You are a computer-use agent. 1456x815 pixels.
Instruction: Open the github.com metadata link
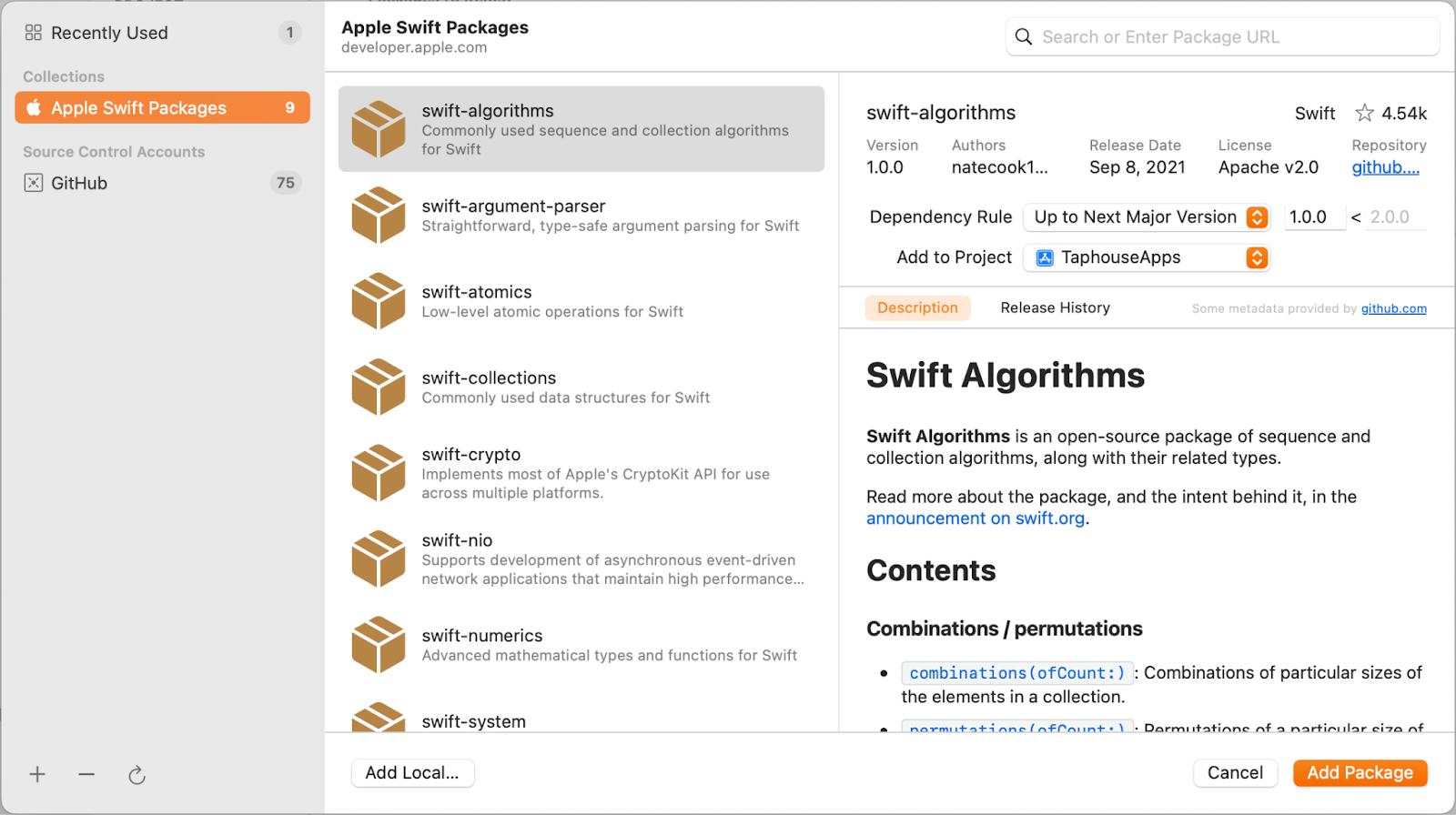point(1393,308)
